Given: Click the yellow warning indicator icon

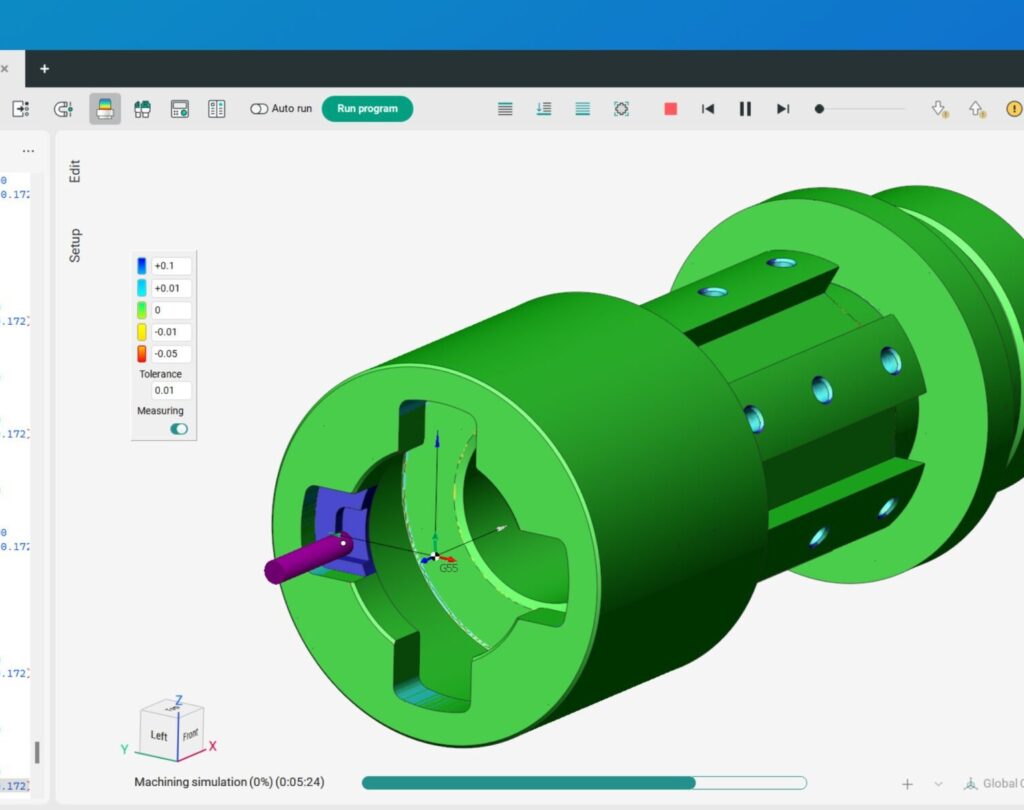Looking at the screenshot, I should 1013,109.
